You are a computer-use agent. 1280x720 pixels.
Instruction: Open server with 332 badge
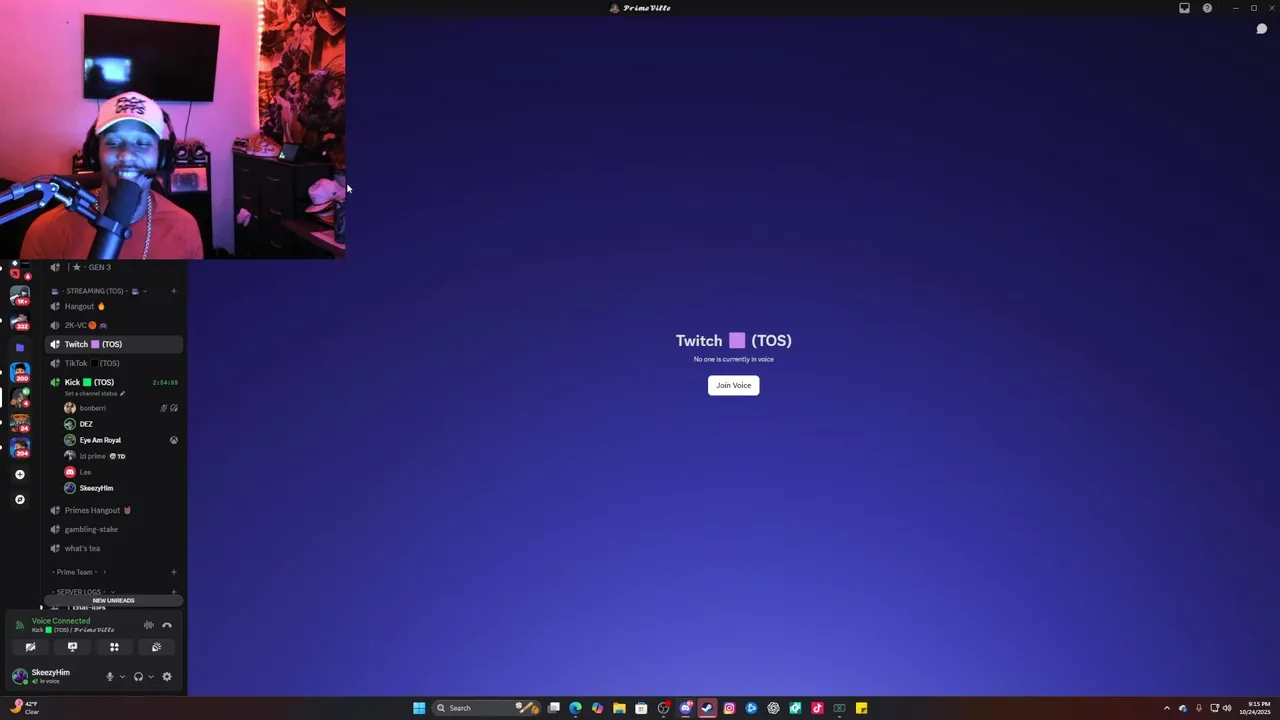click(19, 321)
